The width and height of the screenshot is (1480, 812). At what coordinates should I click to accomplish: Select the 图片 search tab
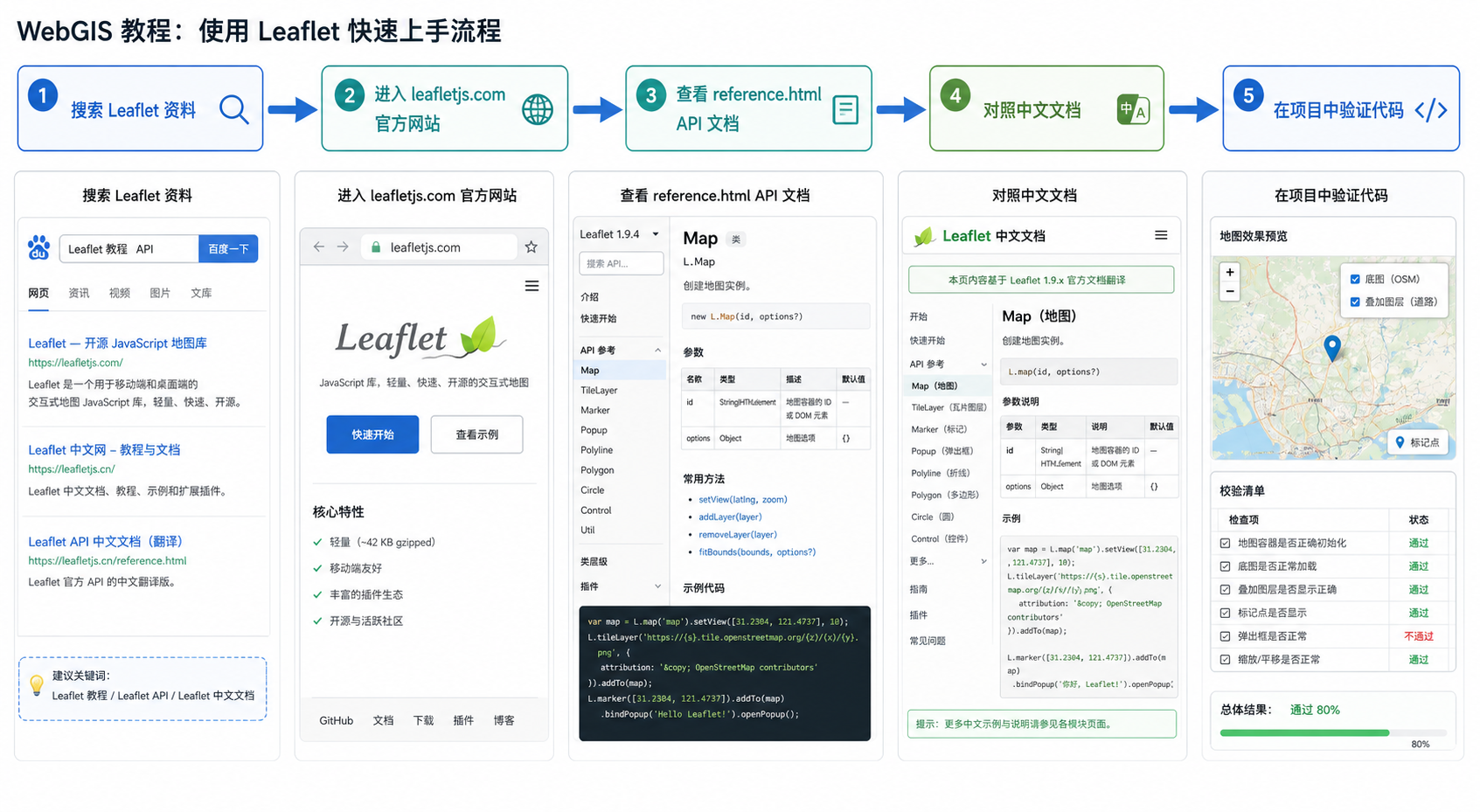[160, 293]
